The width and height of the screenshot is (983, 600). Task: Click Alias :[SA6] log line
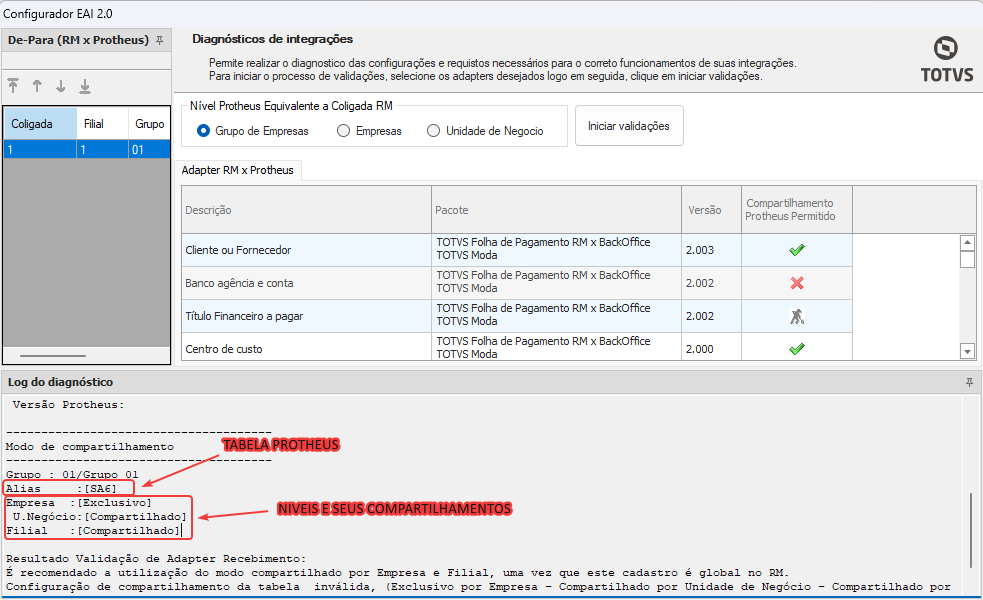click(61, 488)
